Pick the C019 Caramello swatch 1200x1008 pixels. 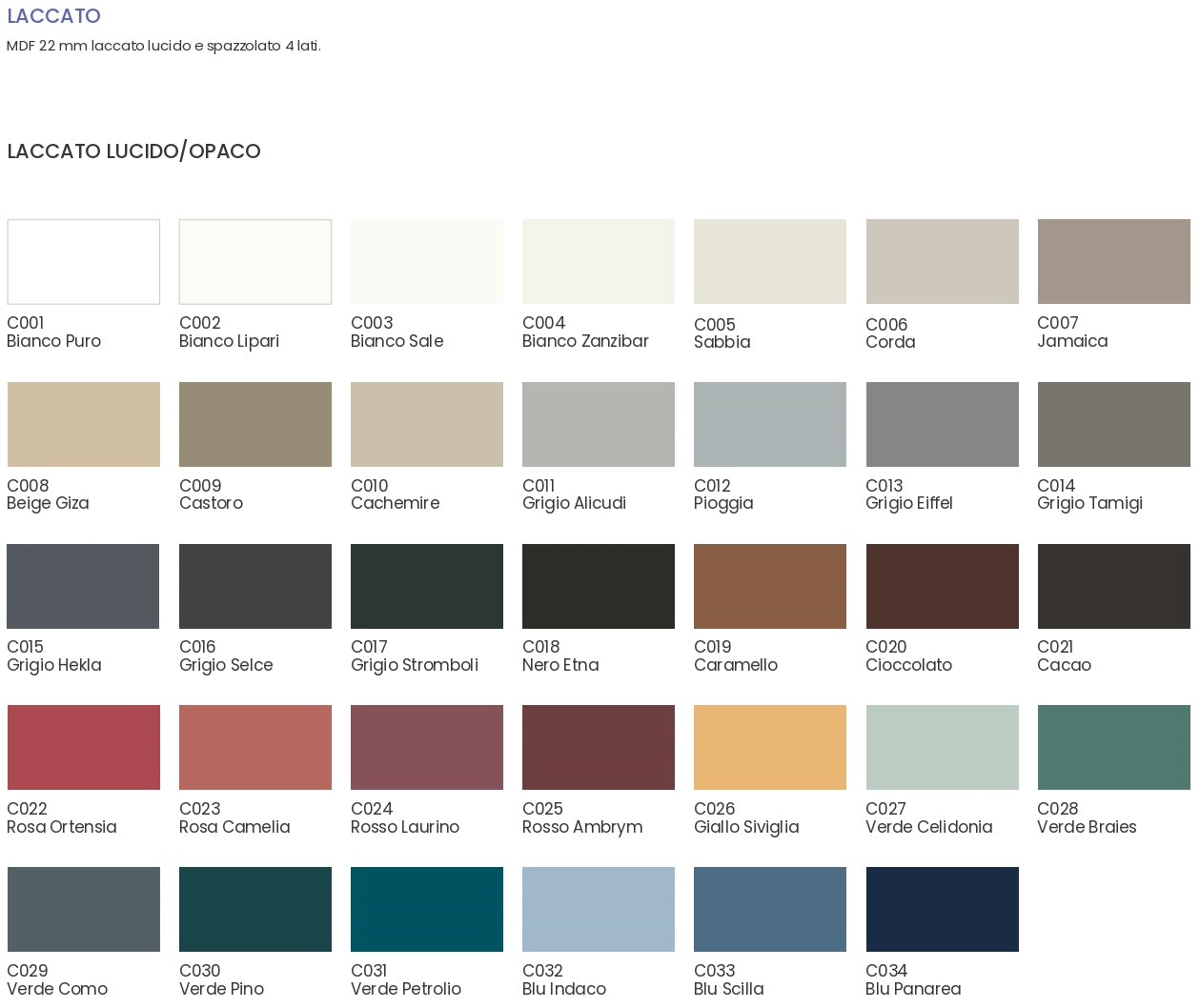coord(770,586)
